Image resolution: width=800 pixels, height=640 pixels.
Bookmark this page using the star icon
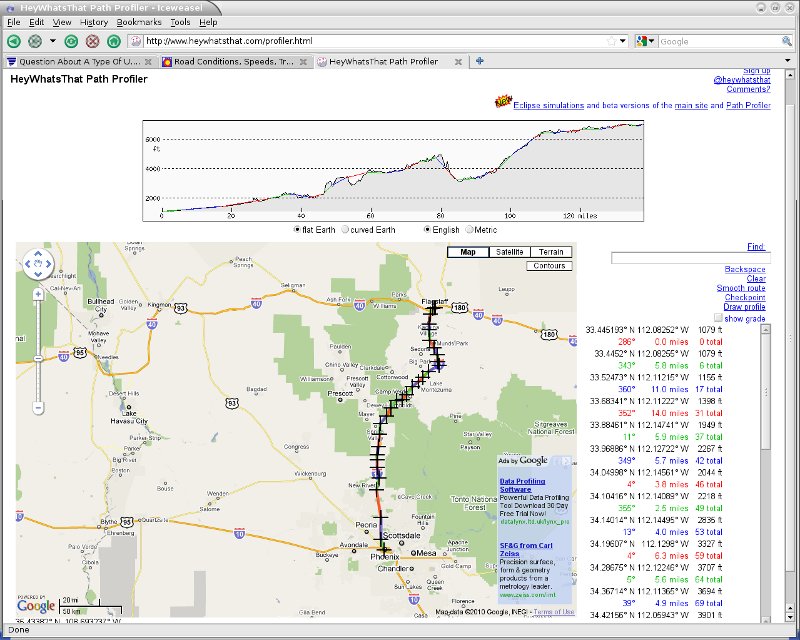(611, 41)
